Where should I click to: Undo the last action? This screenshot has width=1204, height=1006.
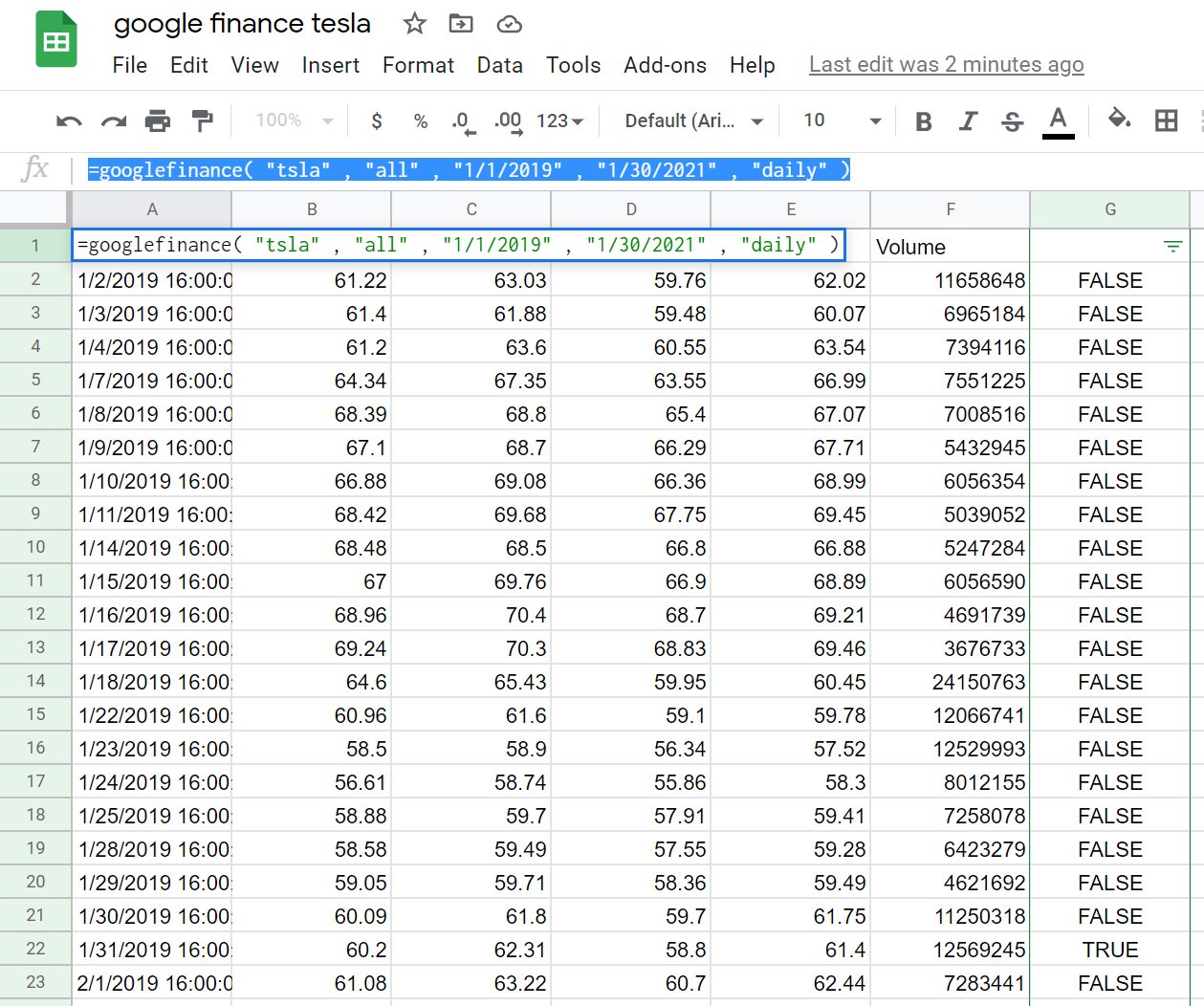click(x=69, y=121)
